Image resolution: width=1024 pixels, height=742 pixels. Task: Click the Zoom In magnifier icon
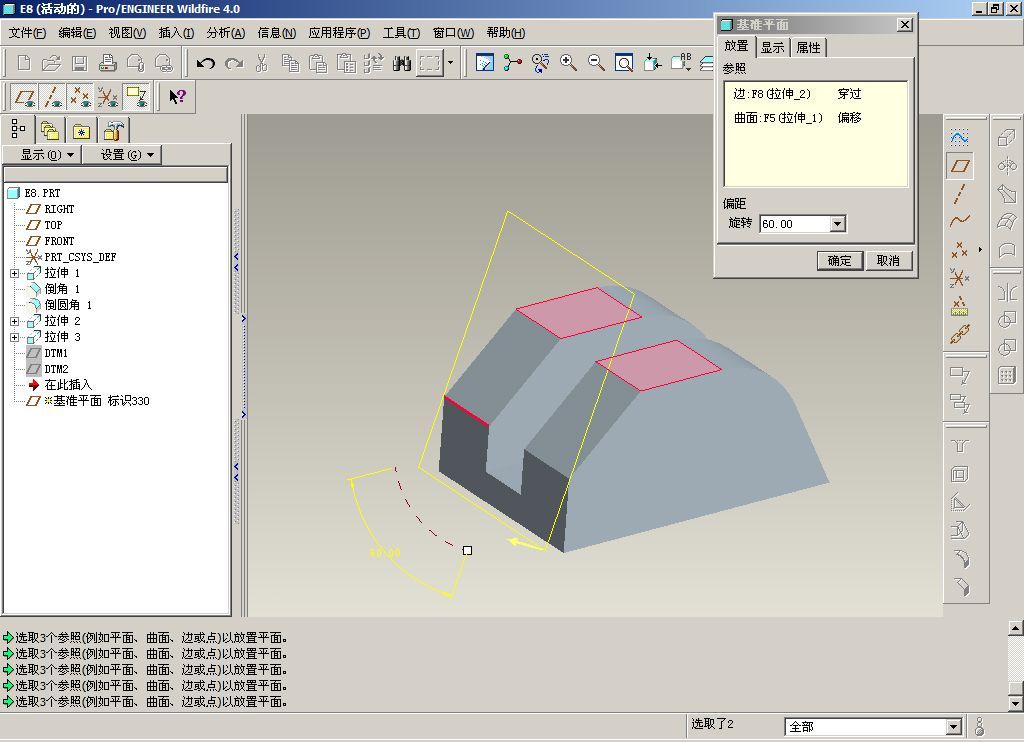click(568, 63)
